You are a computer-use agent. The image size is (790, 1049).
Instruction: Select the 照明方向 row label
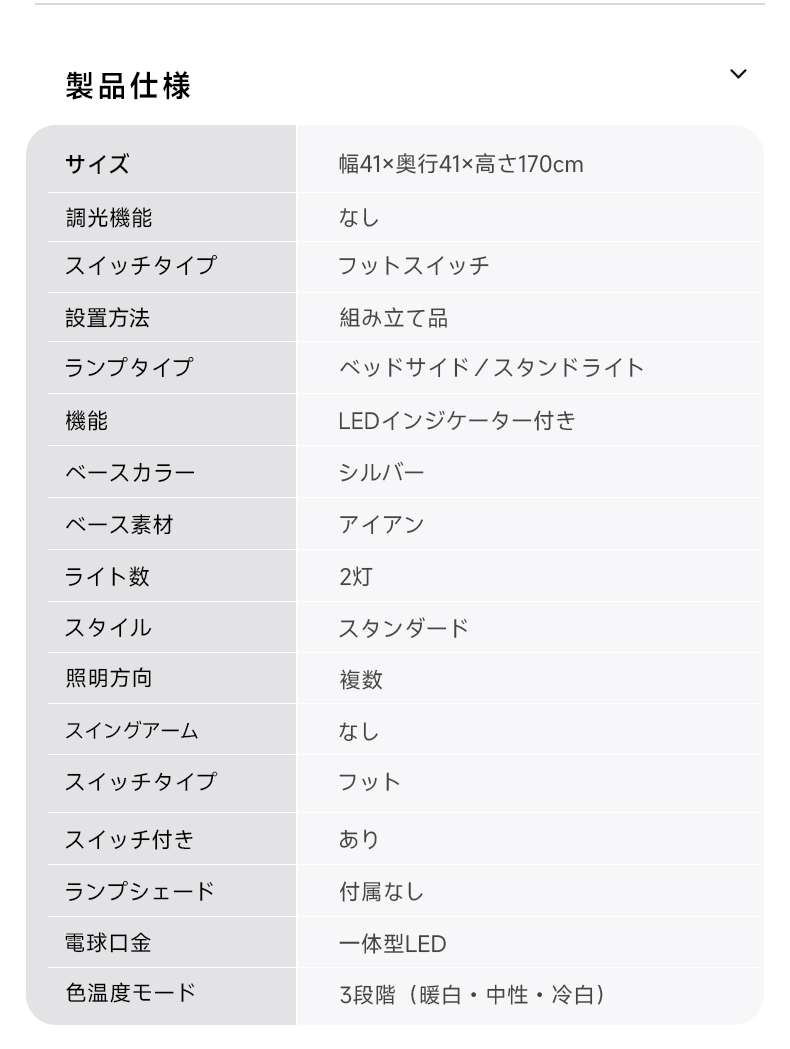click(x=109, y=678)
